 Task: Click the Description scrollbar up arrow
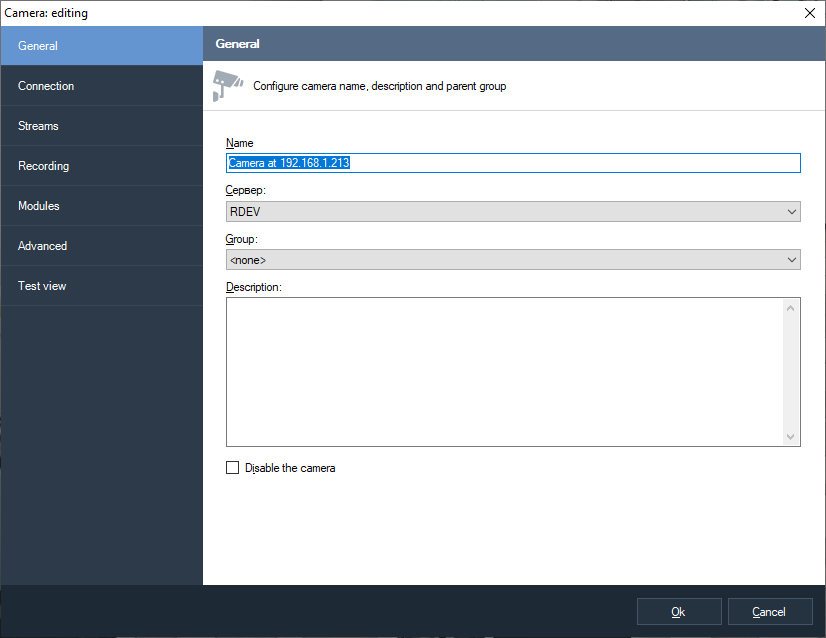791,307
